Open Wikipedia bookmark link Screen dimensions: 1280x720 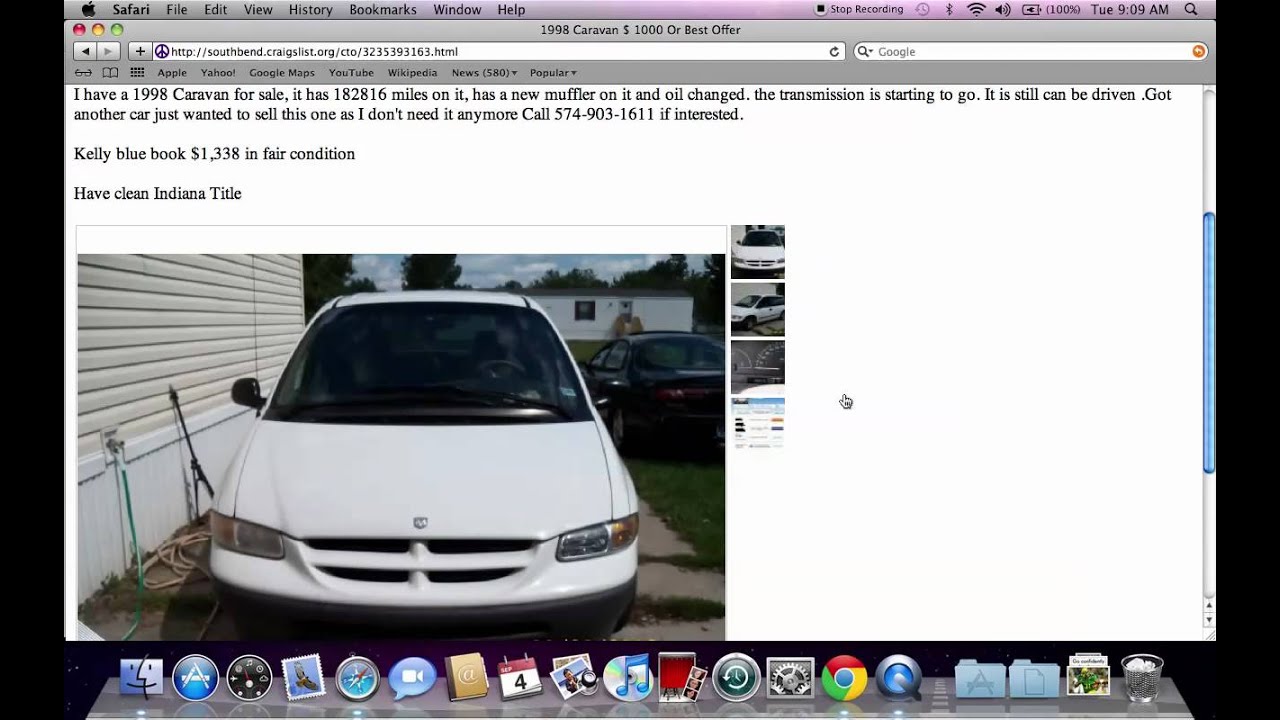coord(412,73)
